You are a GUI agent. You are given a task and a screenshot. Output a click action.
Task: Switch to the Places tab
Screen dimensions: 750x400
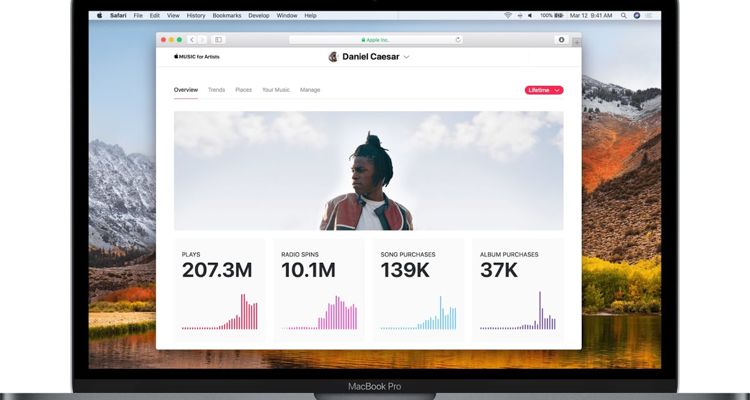coord(243,90)
